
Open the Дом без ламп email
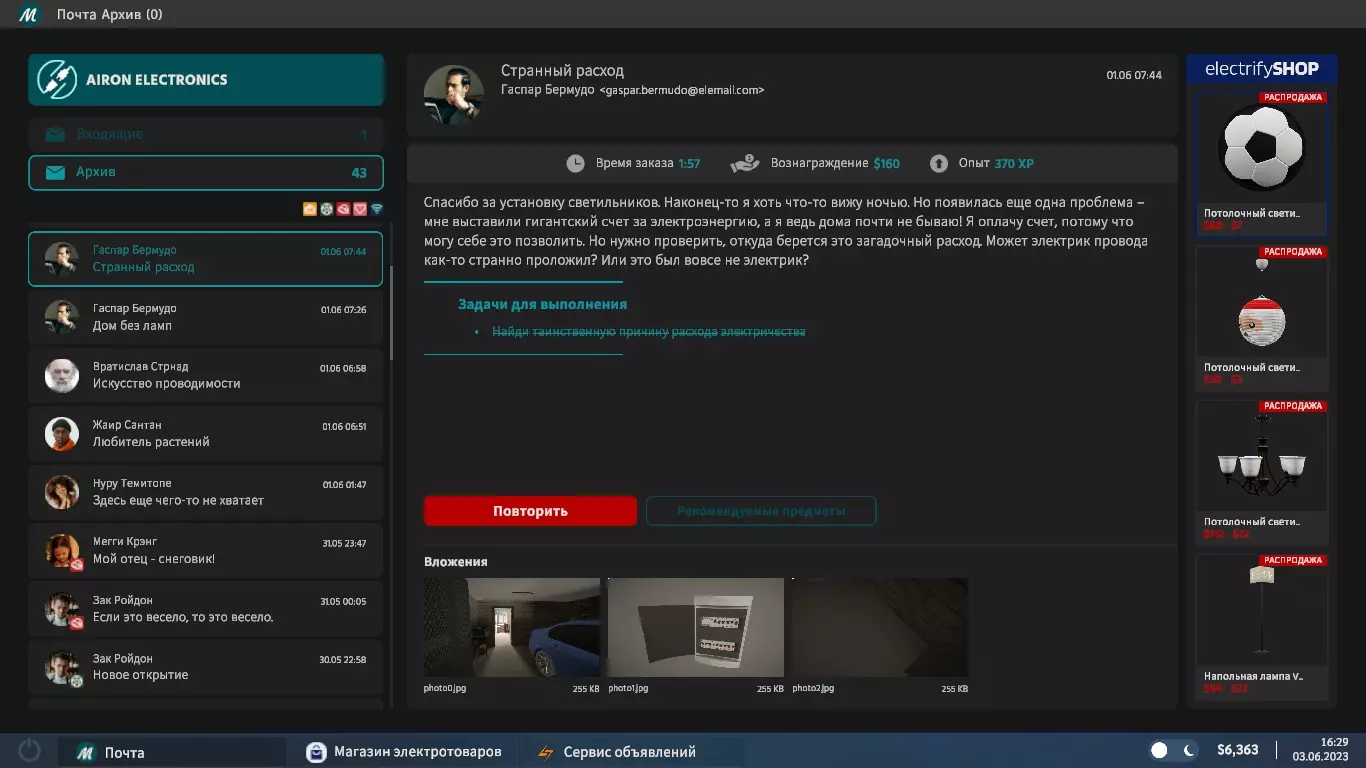206,317
